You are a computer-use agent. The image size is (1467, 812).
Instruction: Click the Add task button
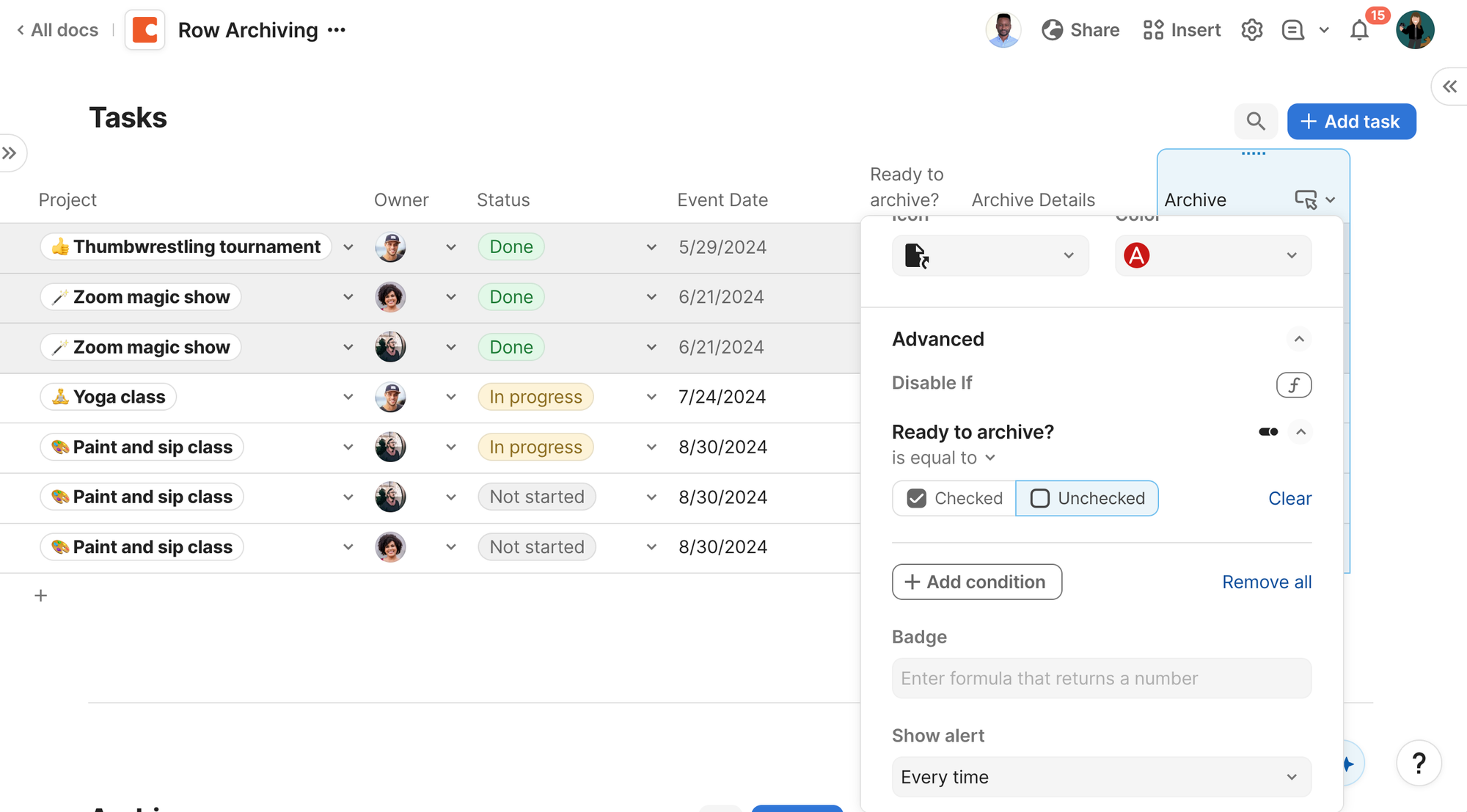point(1351,121)
